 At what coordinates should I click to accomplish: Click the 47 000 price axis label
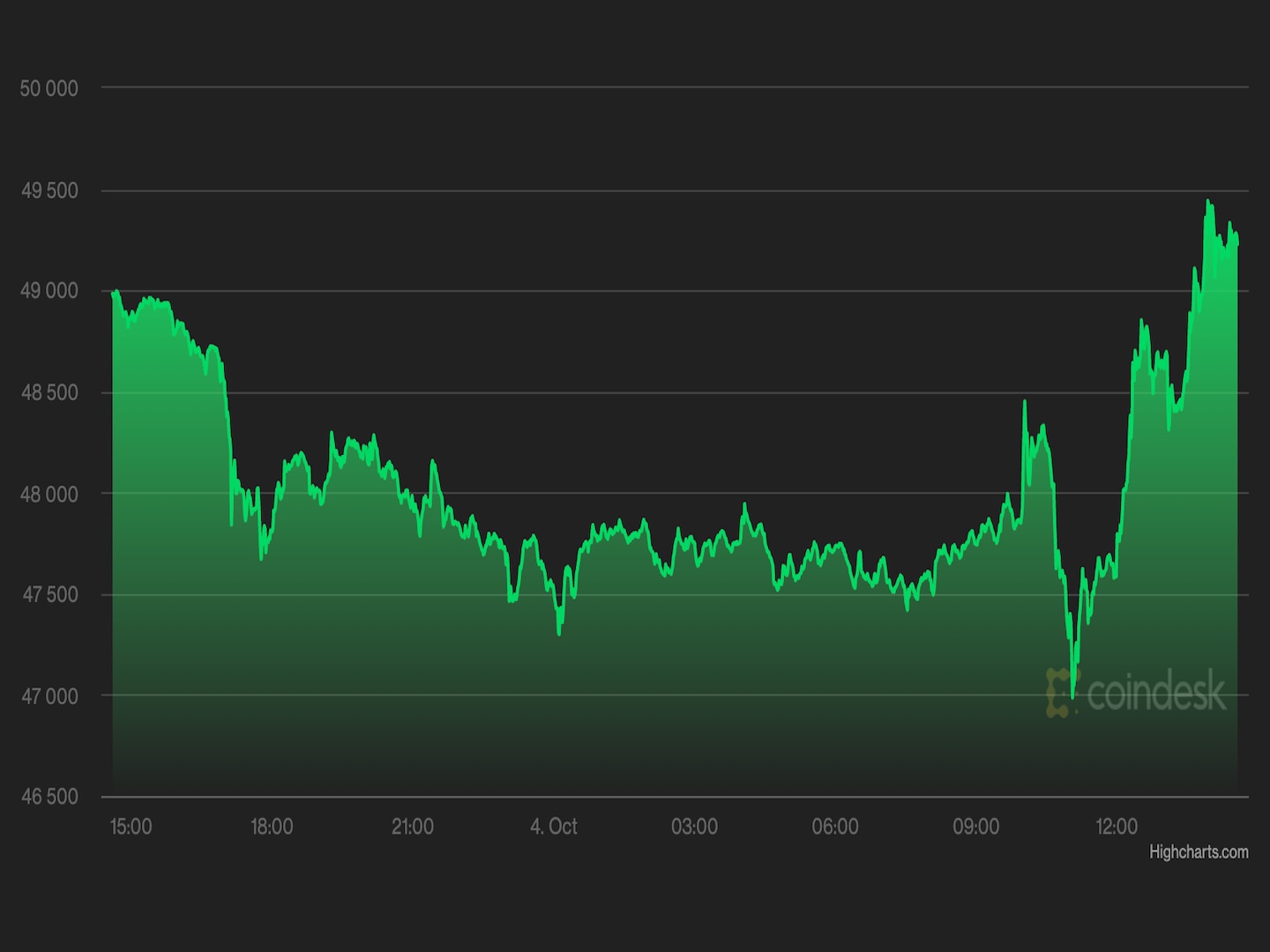[x=49, y=696]
